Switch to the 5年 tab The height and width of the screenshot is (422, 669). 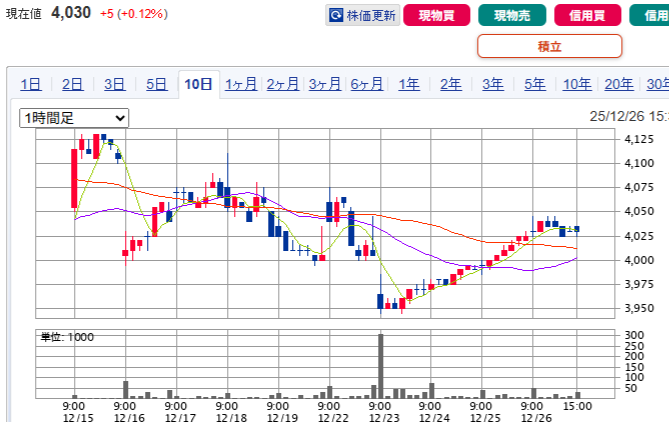coord(535,85)
